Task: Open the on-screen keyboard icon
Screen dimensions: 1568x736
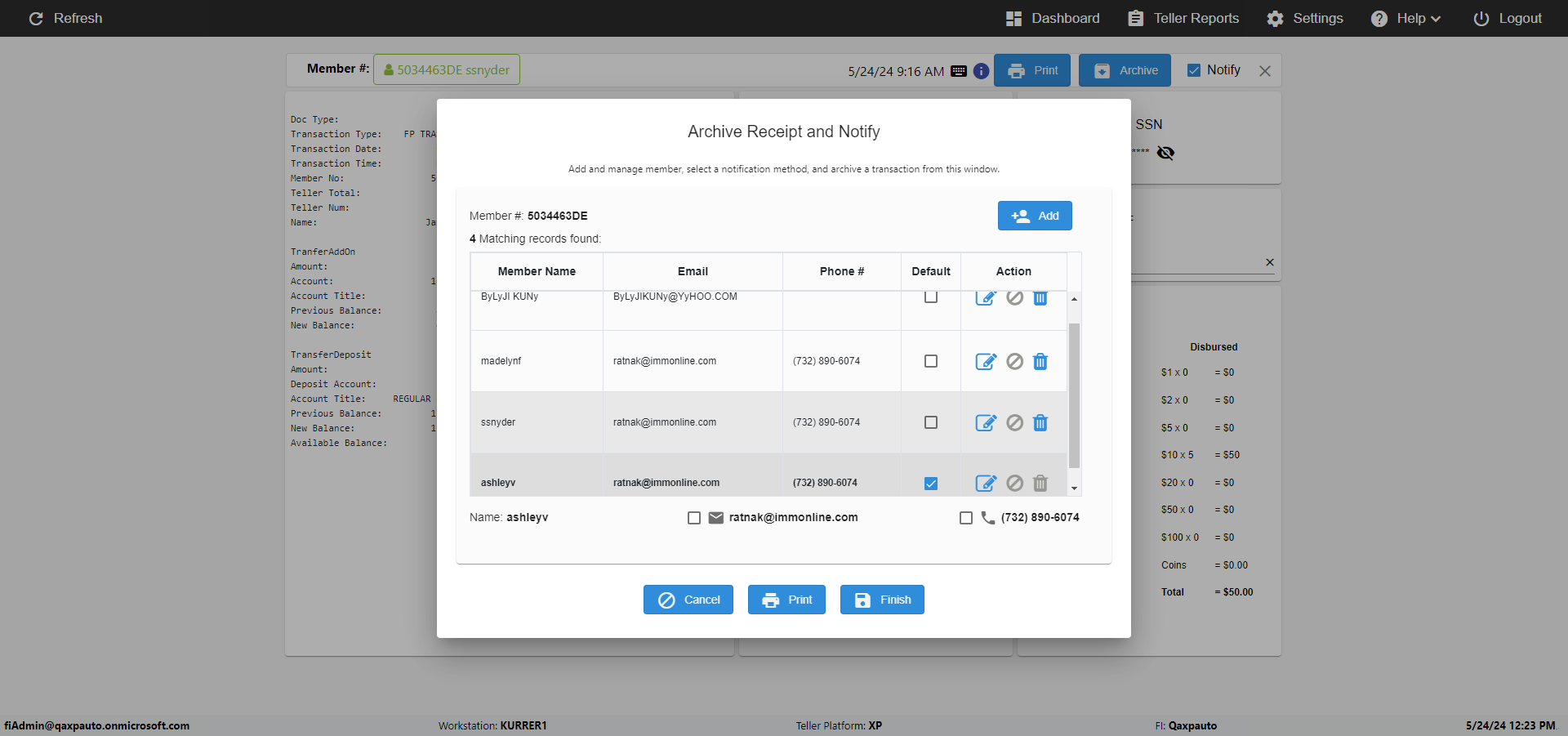Action: pyautogui.click(x=959, y=71)
